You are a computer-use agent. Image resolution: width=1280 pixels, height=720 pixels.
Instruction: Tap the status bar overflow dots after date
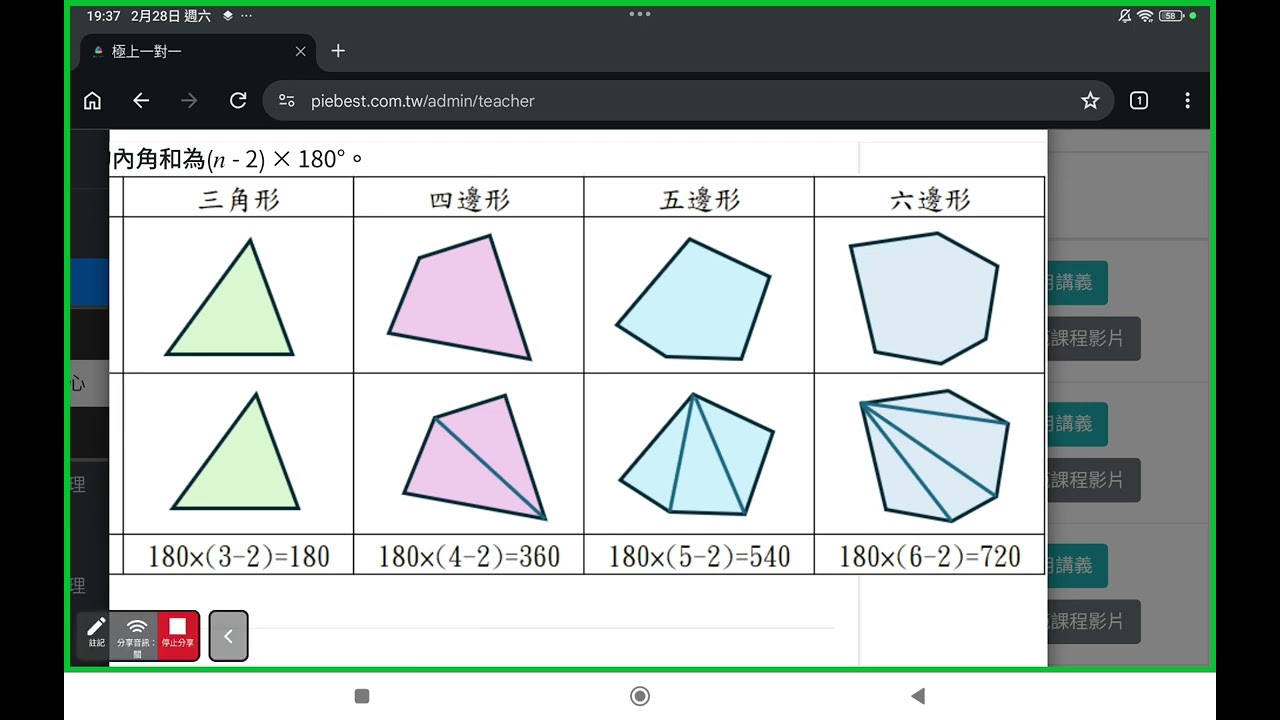(247, 16)
